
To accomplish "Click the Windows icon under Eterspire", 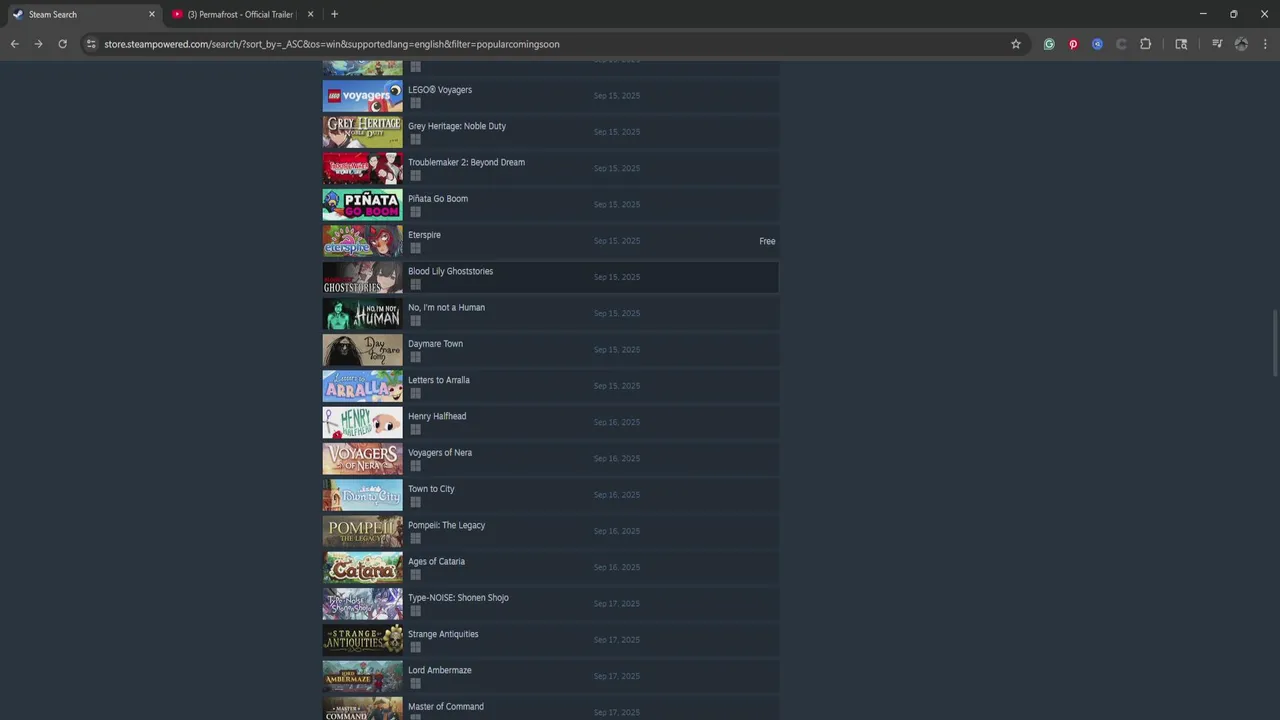I will (x=415, y=248).
